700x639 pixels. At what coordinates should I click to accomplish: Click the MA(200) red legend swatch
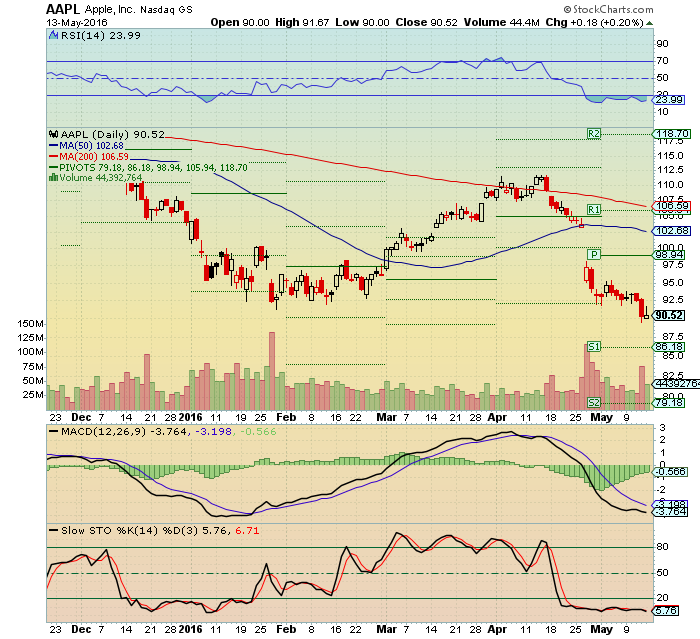(54, 157)
